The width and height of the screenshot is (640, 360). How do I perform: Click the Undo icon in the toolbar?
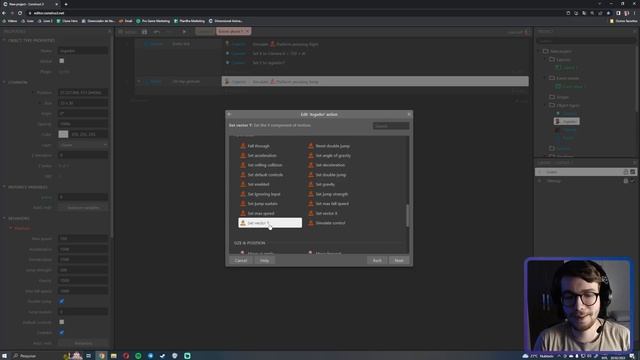(x=157, y=31)
